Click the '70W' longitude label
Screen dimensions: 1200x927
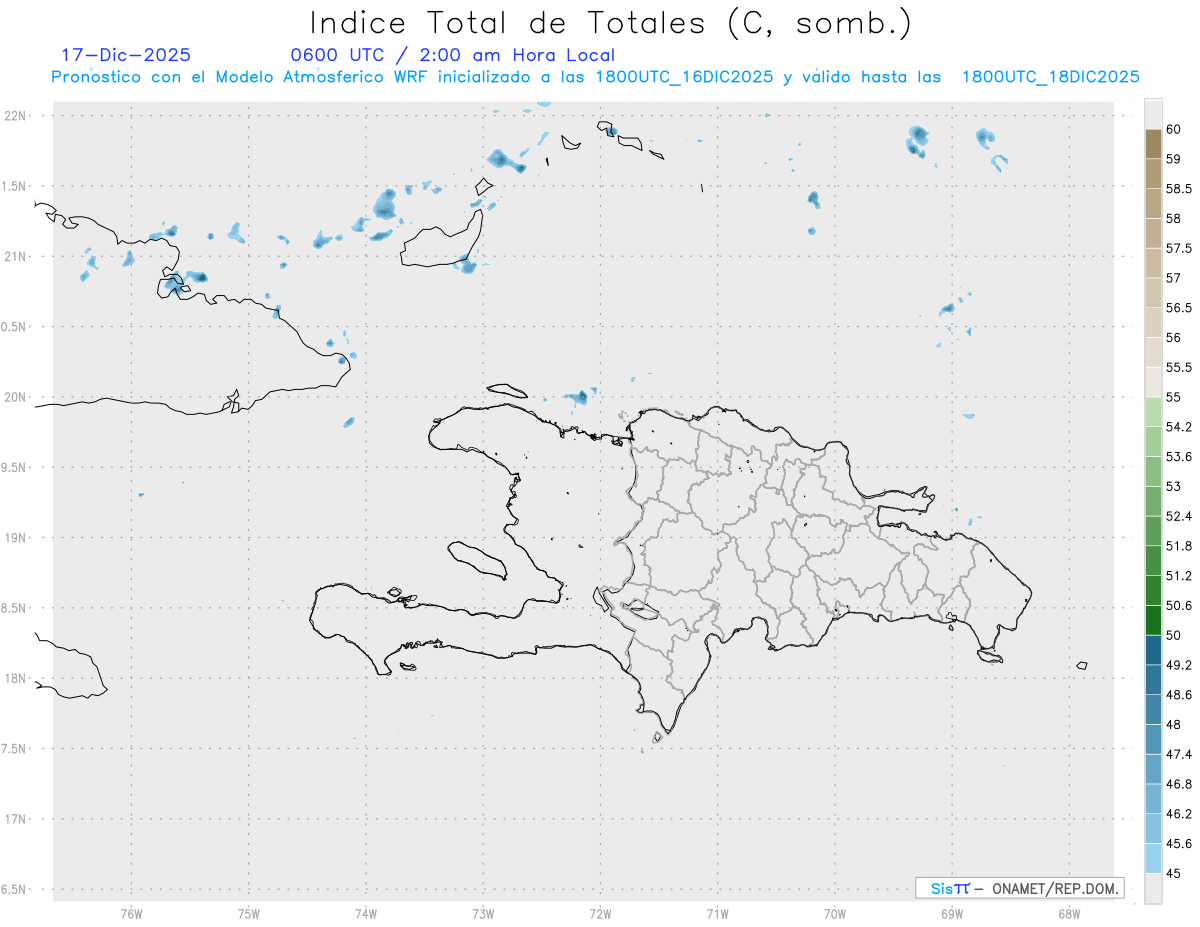(835, 913)
